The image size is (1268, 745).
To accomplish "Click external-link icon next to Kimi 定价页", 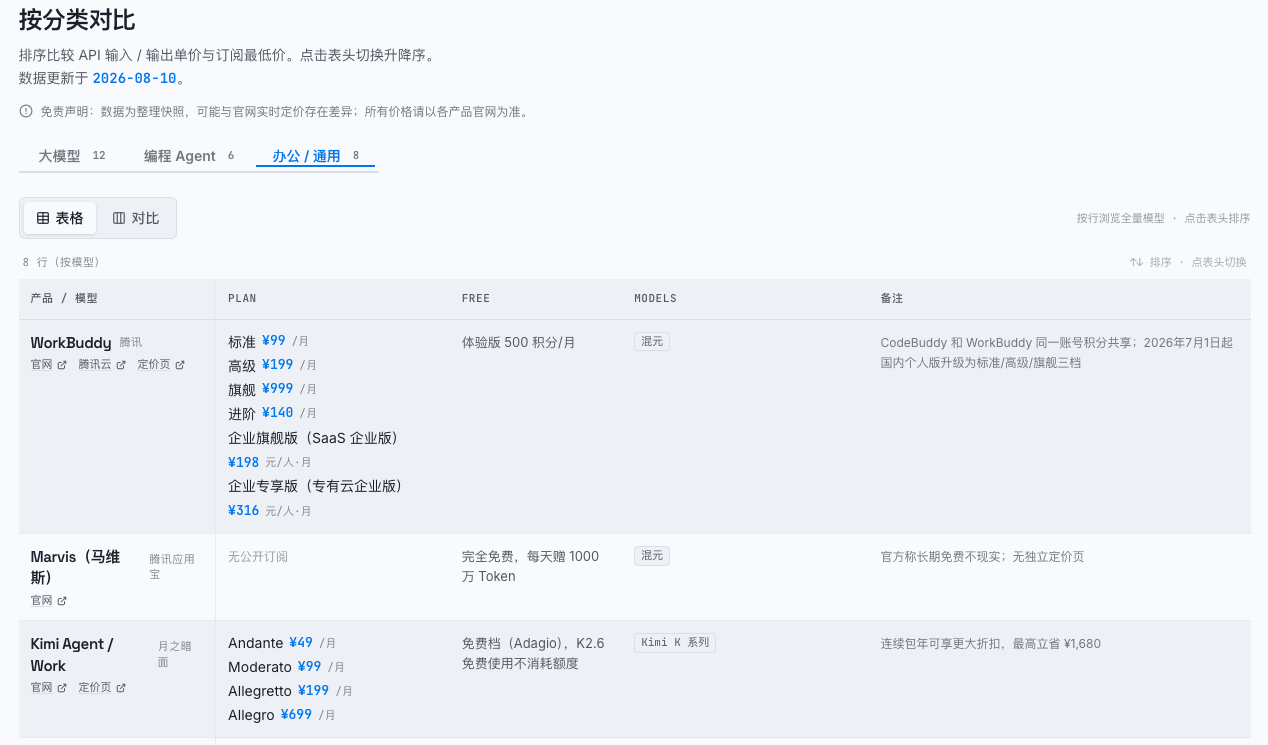I will [x=121, y=688].
